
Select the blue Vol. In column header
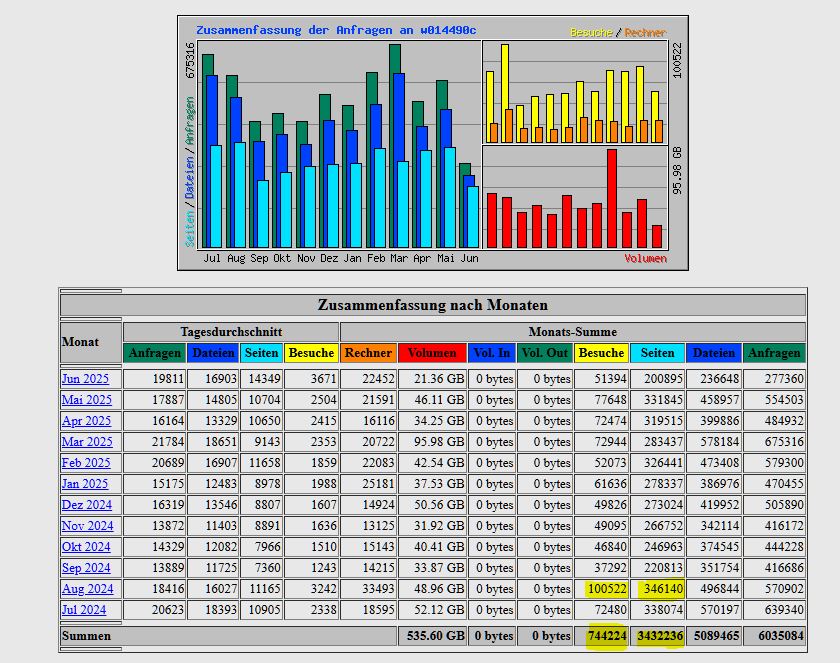[493, 353]
